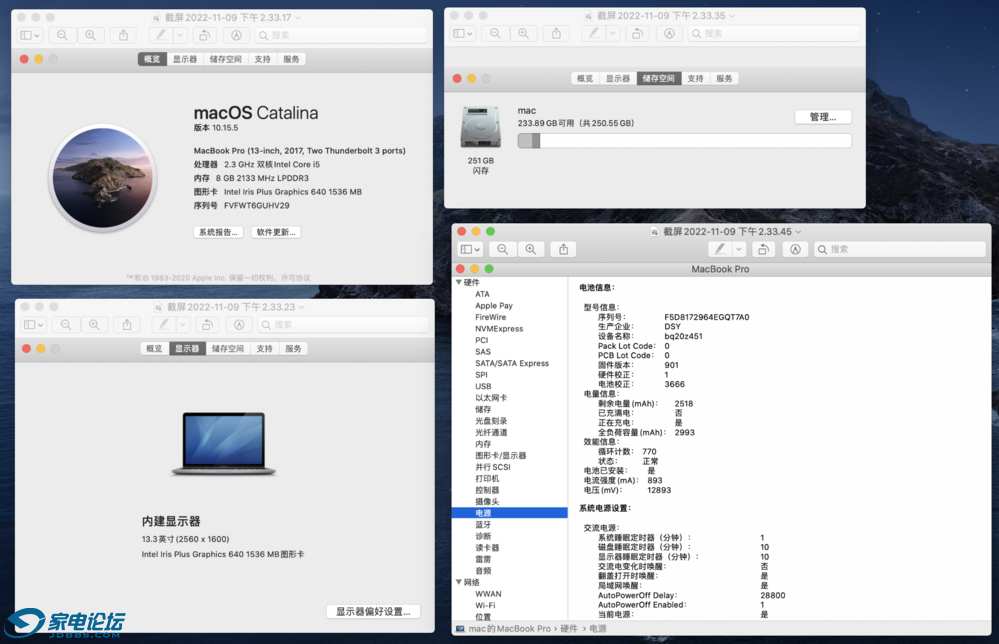The height and width of the screenshot is (644, 999).
Task: Select NVMExpress in the hardware list
Action: (499, 329)
